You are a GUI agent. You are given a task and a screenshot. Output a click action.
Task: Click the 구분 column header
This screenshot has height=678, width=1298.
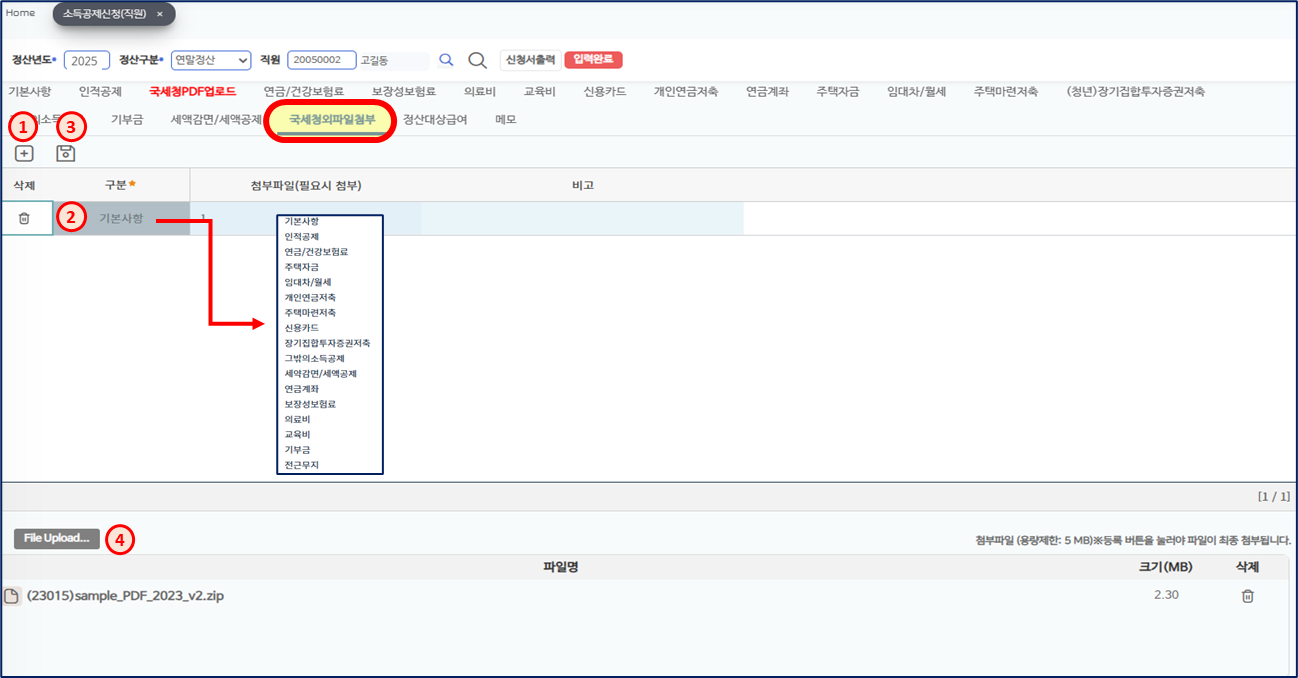pyautogui.click(x=121, y=185)
